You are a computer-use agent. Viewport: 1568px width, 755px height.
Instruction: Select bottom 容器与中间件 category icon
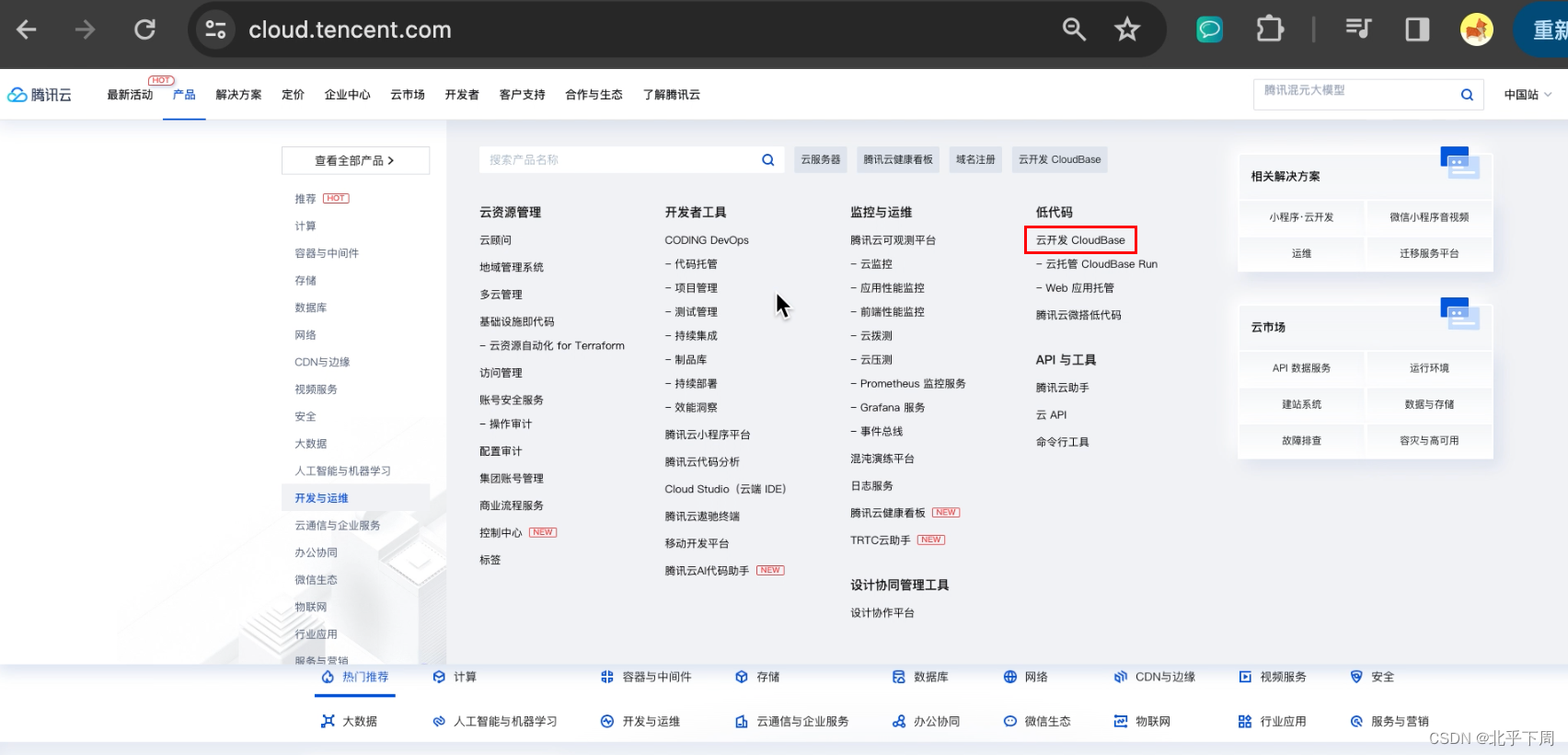point(607,677)
